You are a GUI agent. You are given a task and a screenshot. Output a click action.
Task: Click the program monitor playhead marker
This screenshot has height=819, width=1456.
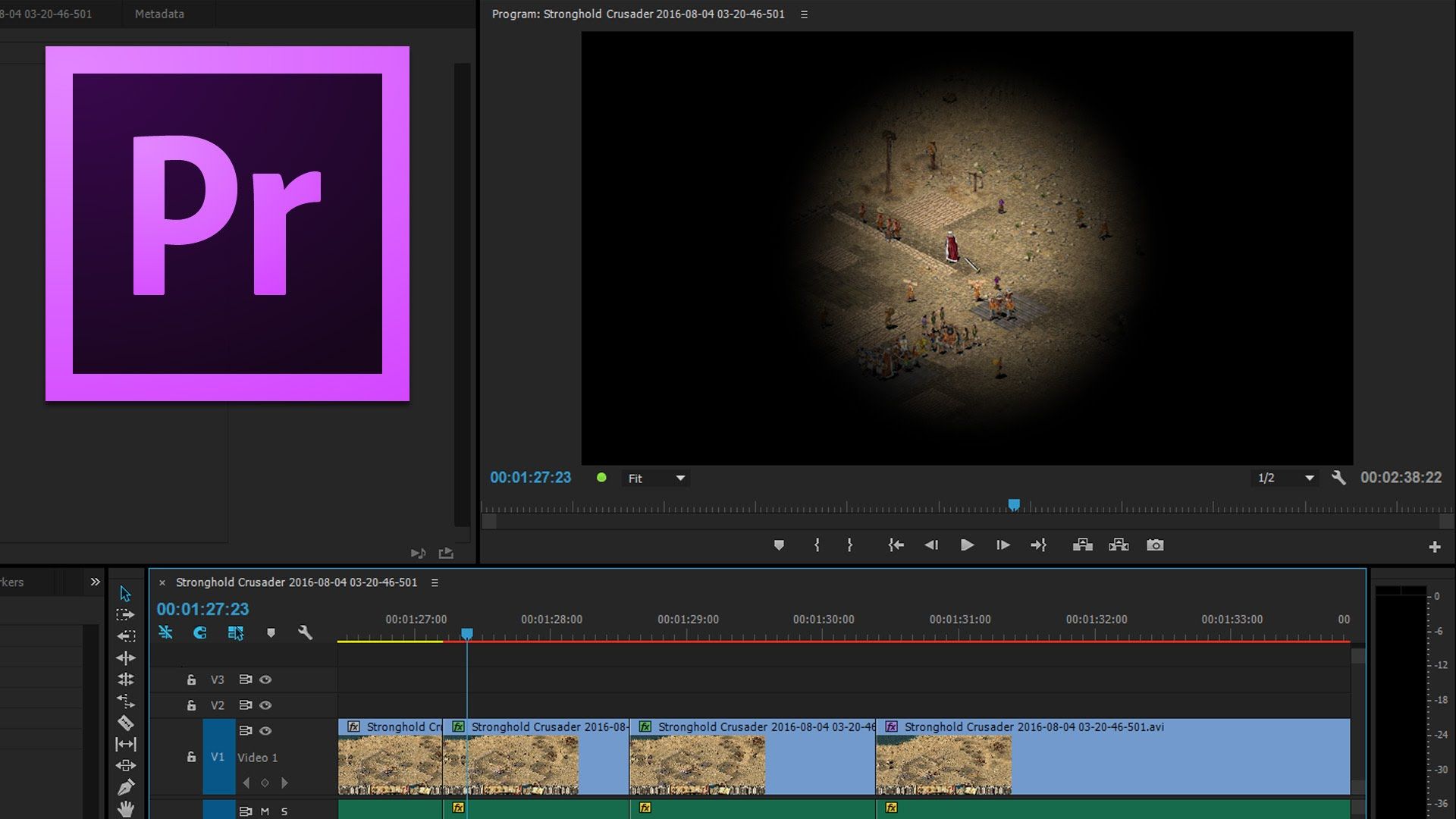pyautogui.click(x=1014, y=504)
